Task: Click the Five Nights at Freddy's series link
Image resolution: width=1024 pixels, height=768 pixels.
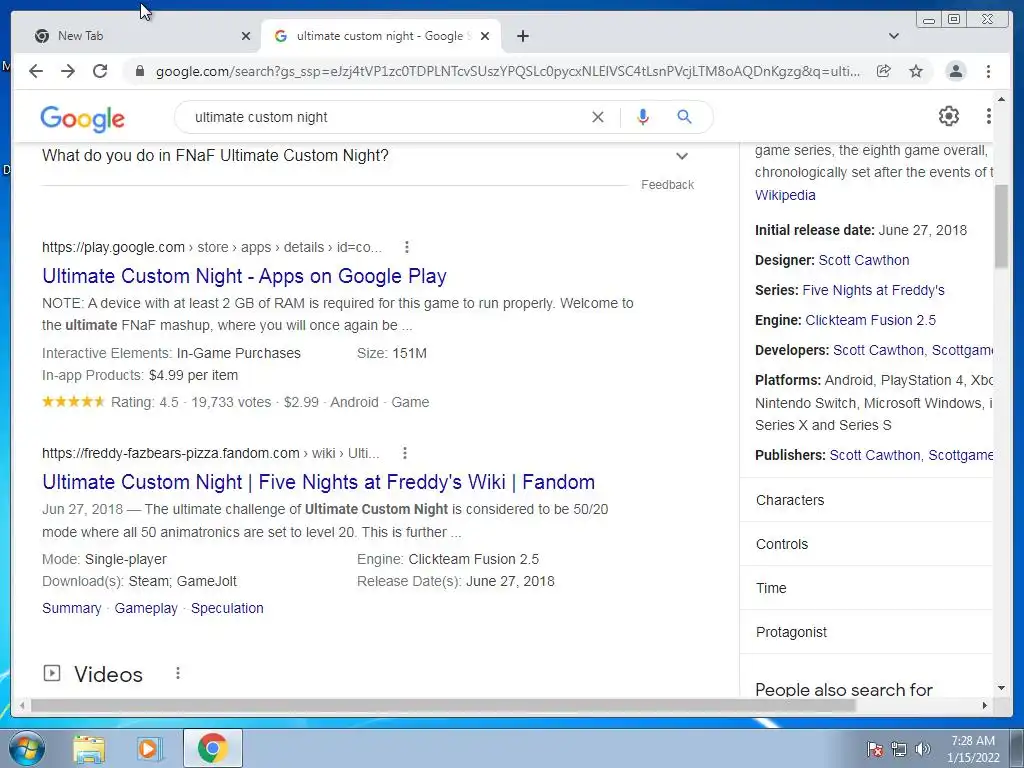Action: click(873, 290)
